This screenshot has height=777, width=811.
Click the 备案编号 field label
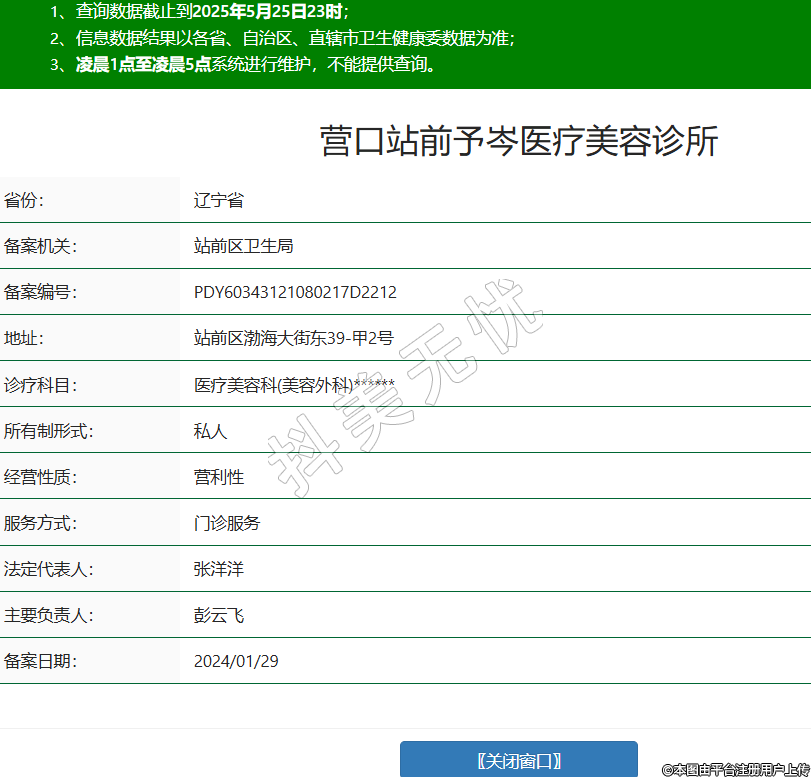coord(40,292)
